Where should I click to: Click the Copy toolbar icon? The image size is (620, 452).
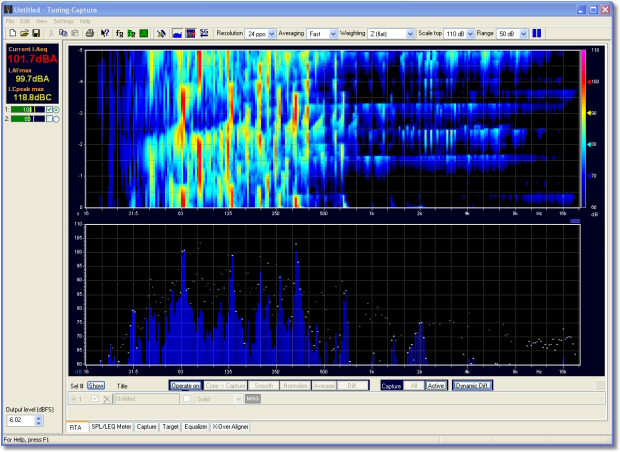(63, 34)
